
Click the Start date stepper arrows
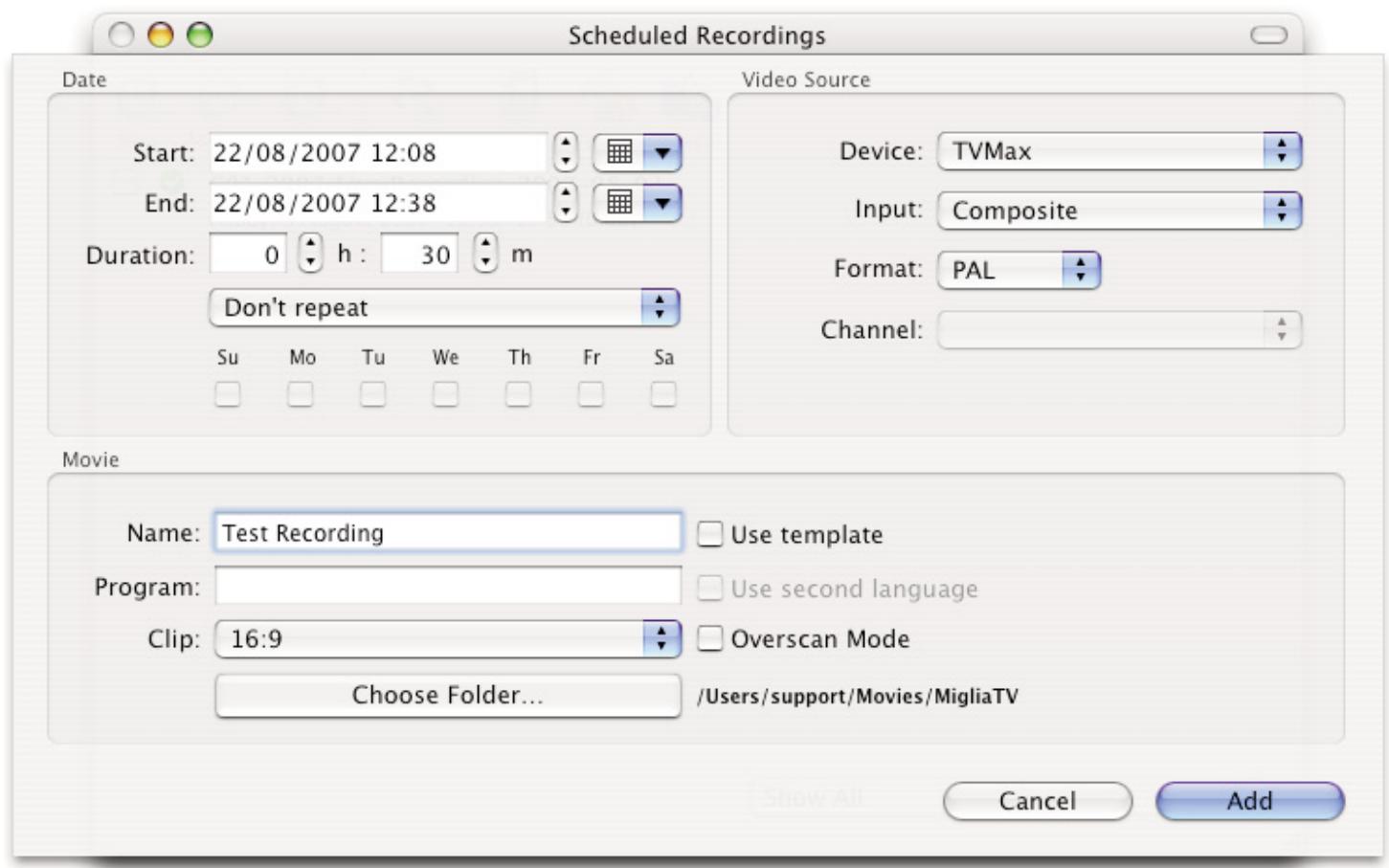(566, 151)
